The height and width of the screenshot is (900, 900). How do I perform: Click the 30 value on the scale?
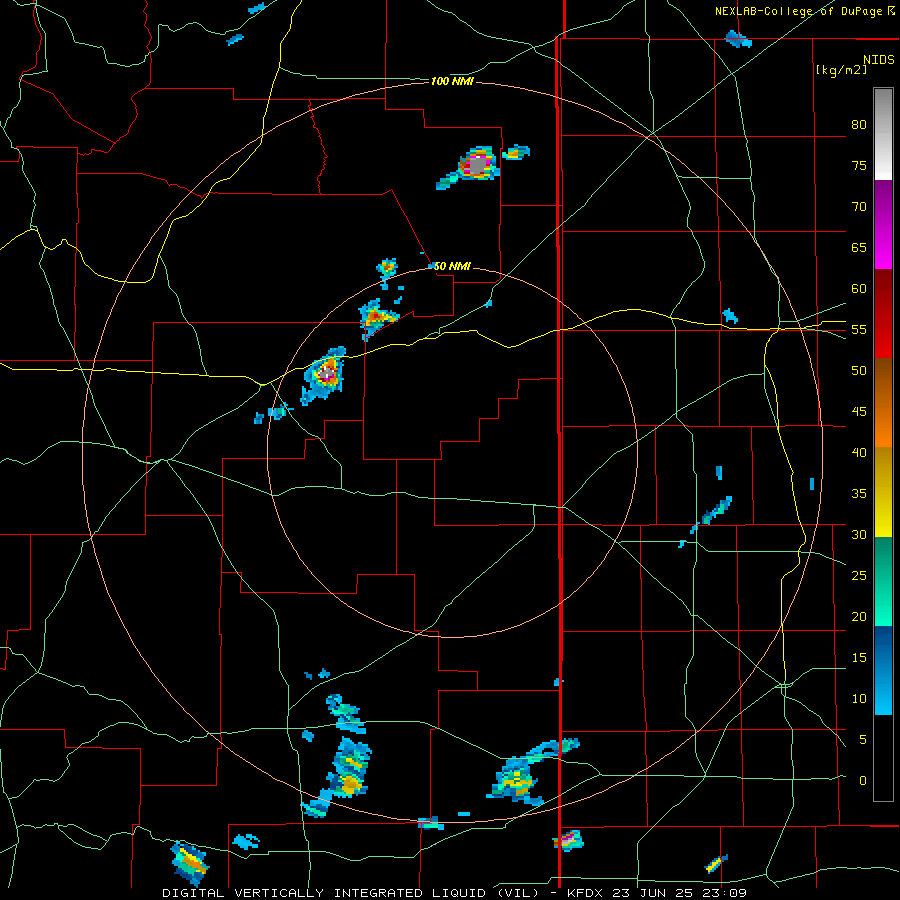pos(859,534)
